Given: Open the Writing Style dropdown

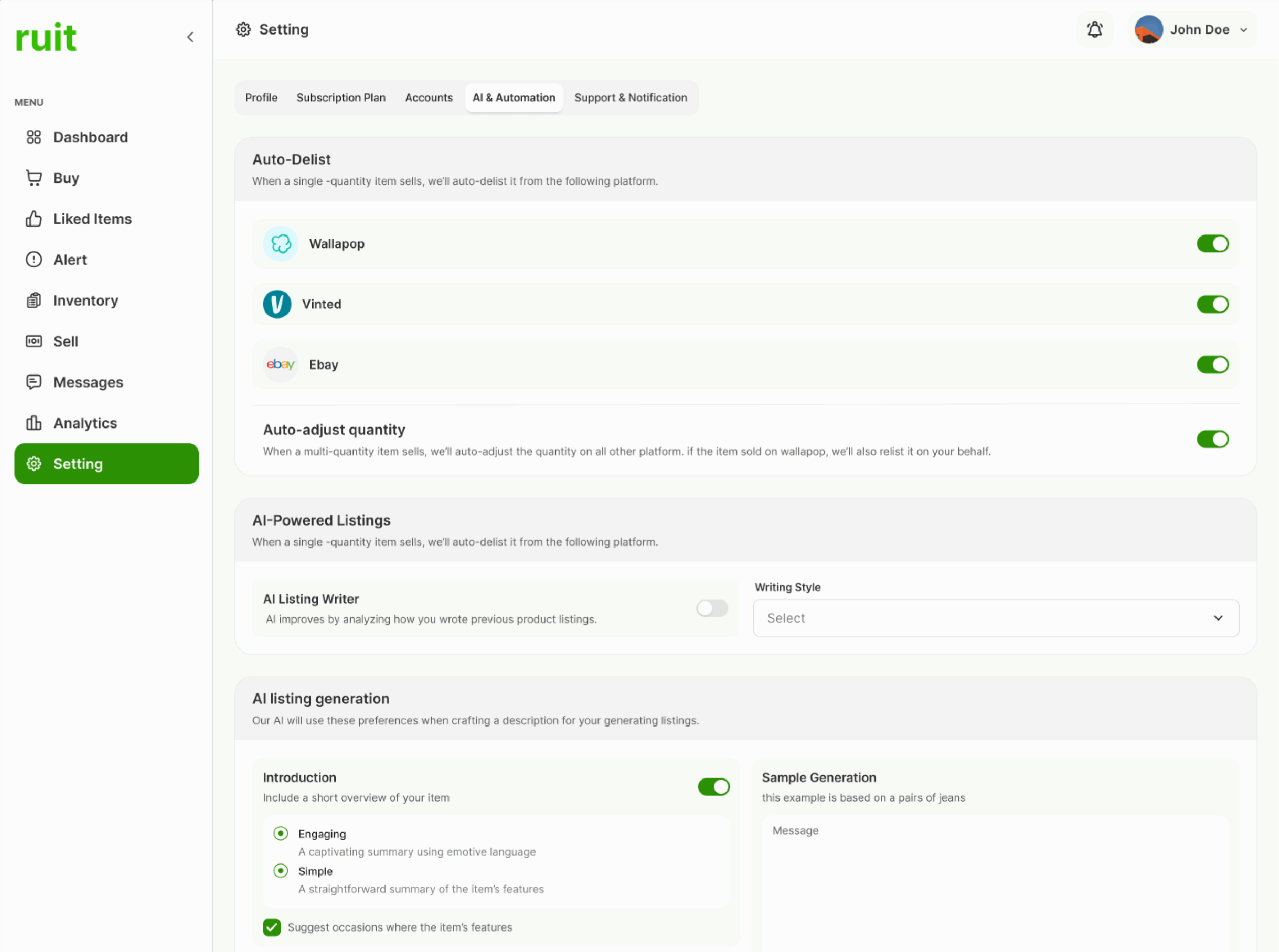Looking at the screenshot, I should click(x=995, y=618).
